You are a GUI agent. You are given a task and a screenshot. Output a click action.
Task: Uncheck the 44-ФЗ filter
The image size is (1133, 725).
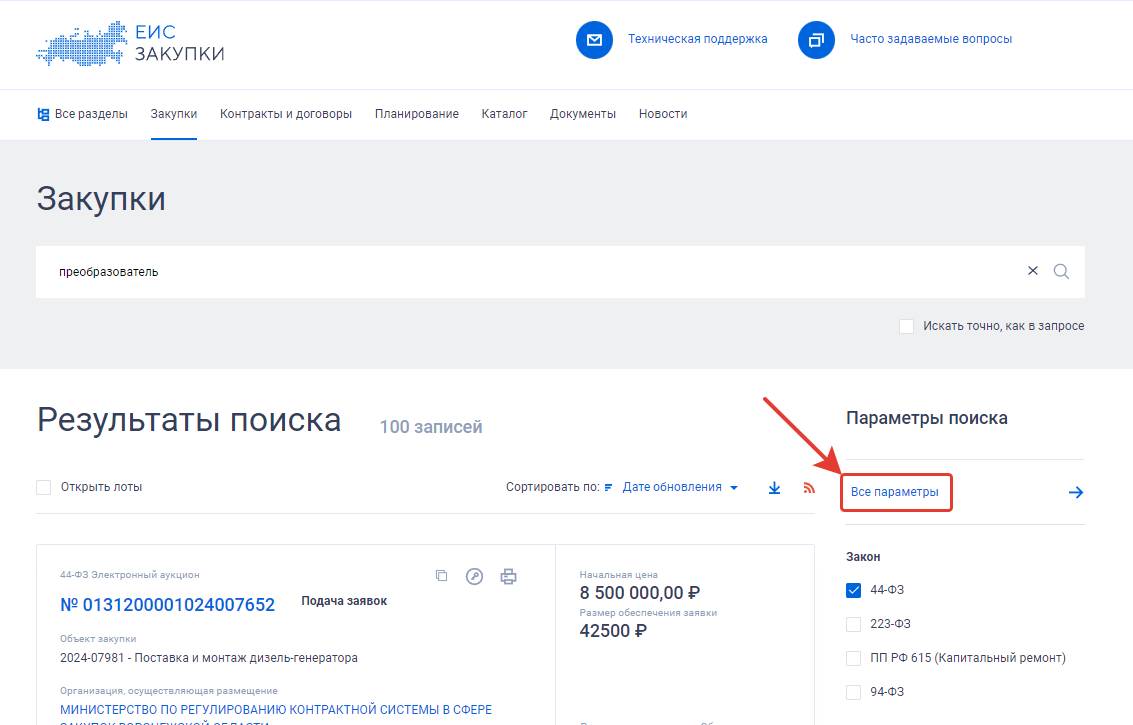(853, 589)
